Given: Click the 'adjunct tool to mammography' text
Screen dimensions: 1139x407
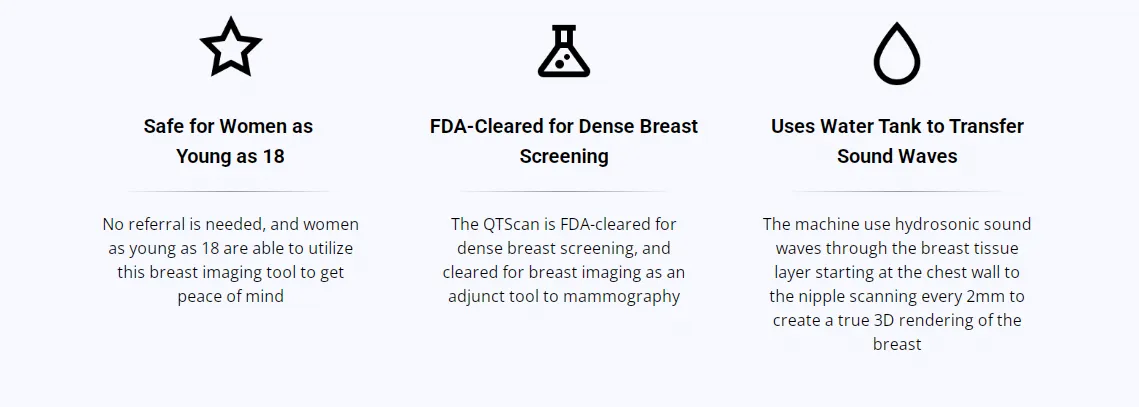Looking at the screenshot, I should (x=564, y=296).
